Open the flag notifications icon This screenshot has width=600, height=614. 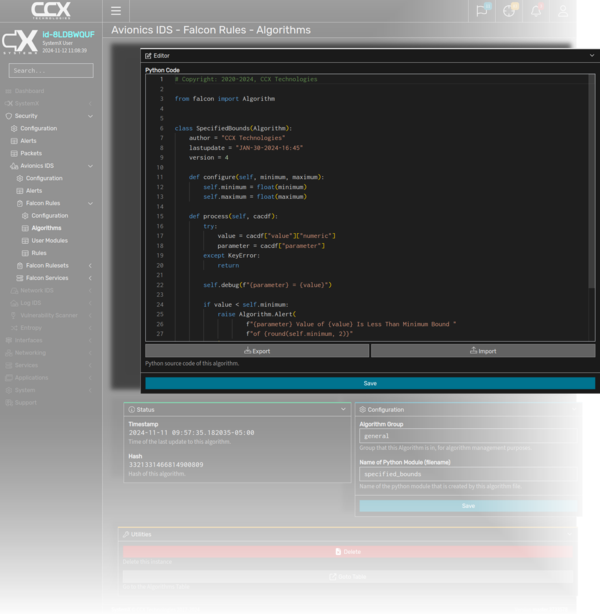point(483,11)
